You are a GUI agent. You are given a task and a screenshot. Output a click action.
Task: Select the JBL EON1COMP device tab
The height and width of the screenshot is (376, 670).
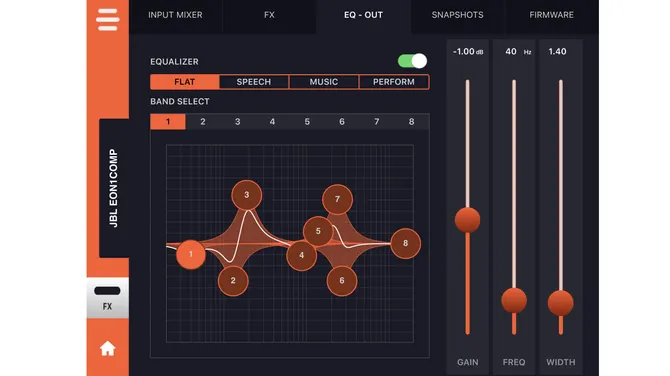[114, 188]
